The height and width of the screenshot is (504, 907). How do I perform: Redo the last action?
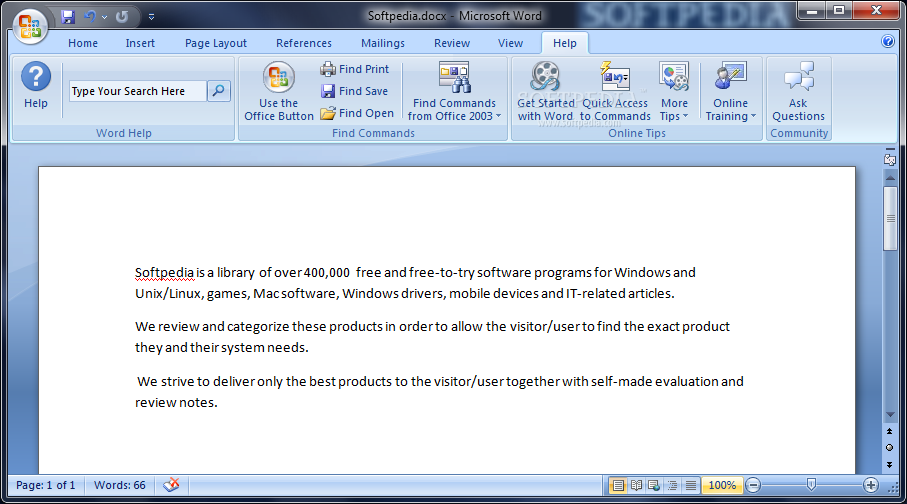[121, 17]
